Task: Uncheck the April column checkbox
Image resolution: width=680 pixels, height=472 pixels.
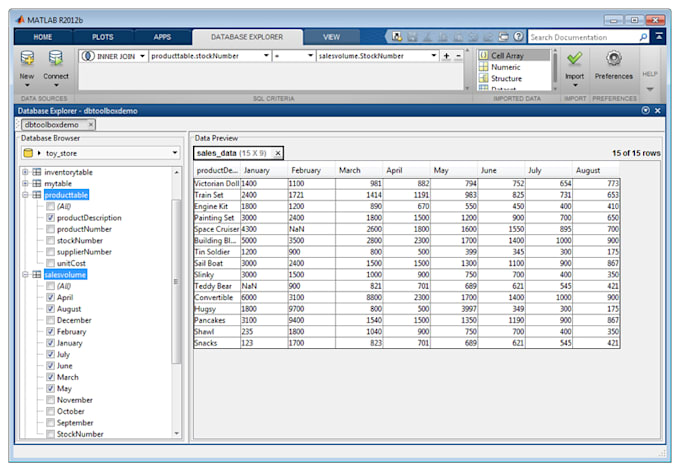Action: (50, 297)
